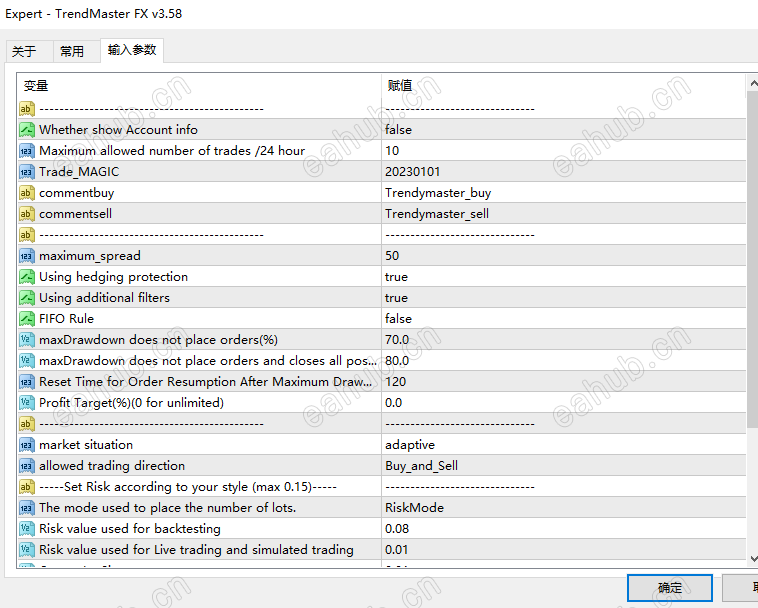Click the bool icon beside FIFO Rule
Image resolution: width=758 pixels, height=608 pixels.
(27, 319)
